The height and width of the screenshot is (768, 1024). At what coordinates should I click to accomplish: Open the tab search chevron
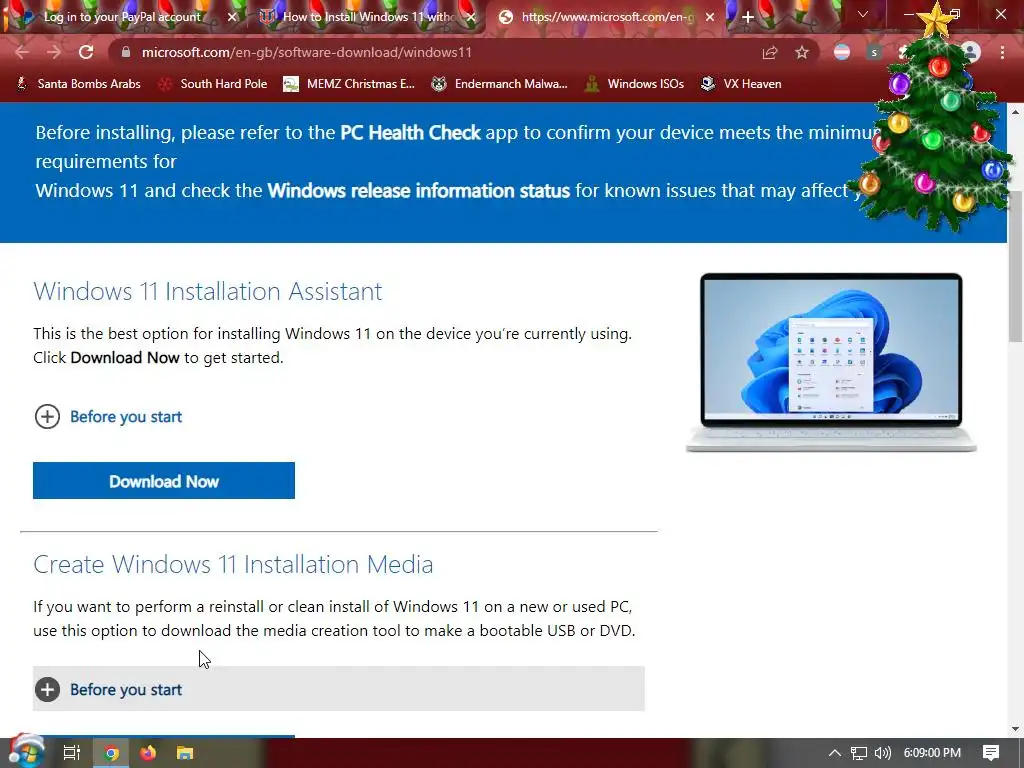863,14
